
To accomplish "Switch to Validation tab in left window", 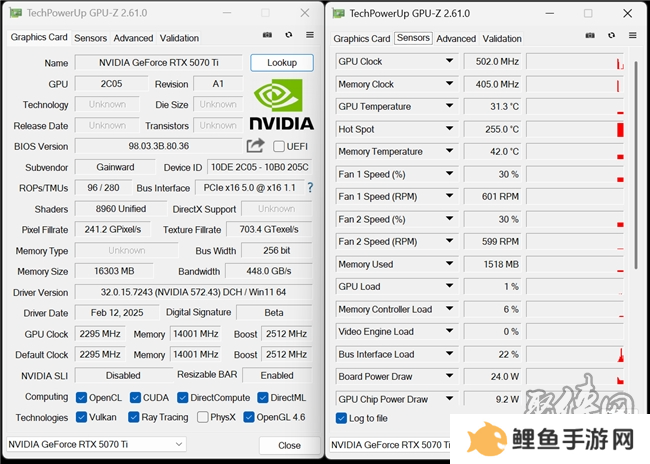I will [x=179, y=38].
